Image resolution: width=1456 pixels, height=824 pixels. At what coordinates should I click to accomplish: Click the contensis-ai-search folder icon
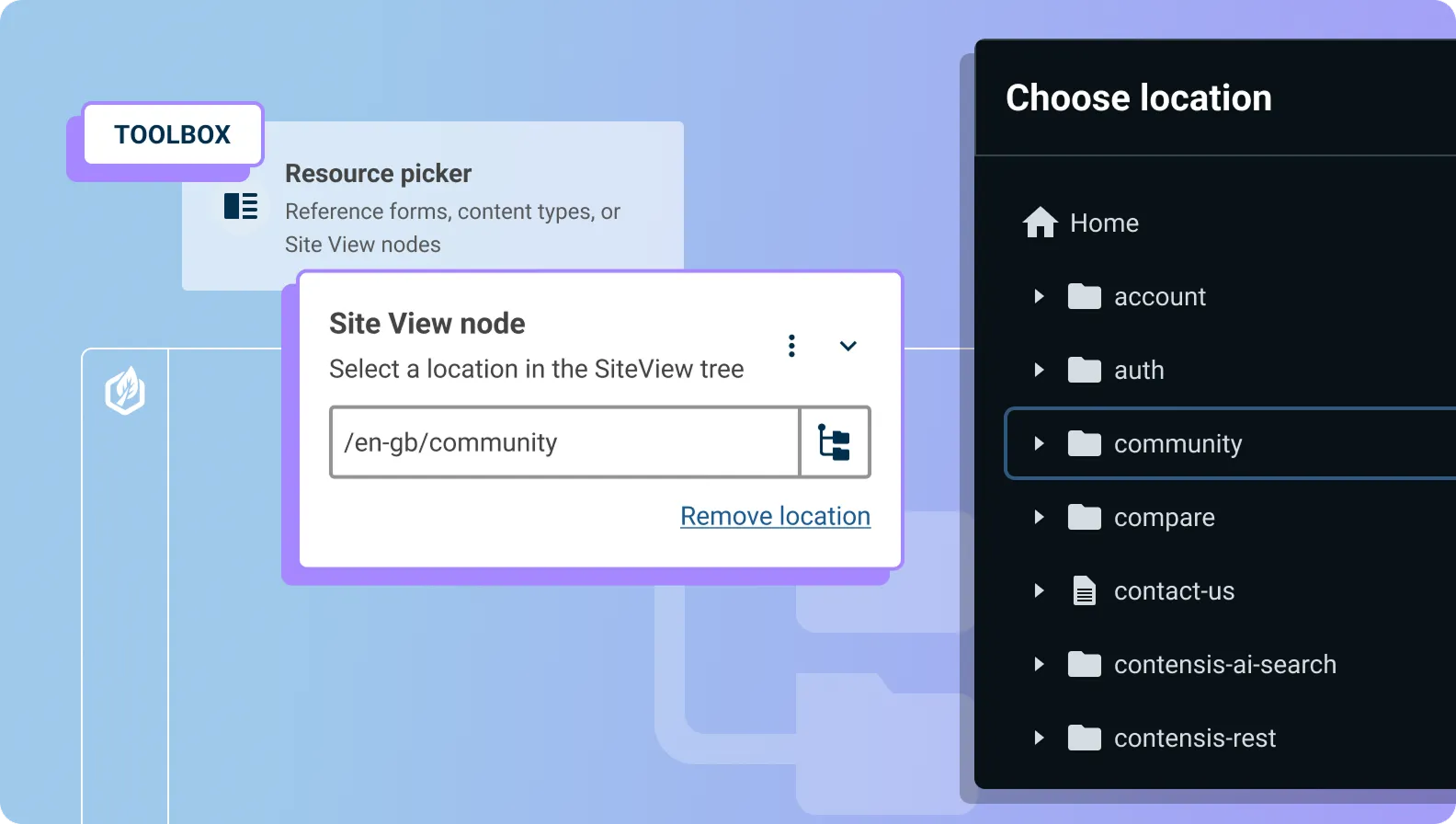(x=1085, y=664)
